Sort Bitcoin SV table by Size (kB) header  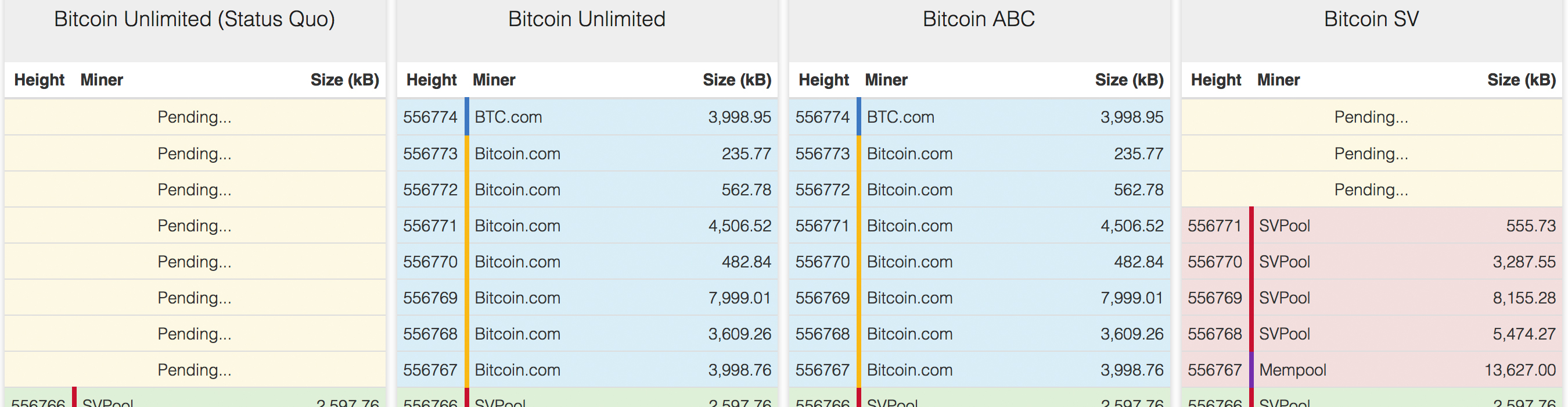[x=1520, y=80]
